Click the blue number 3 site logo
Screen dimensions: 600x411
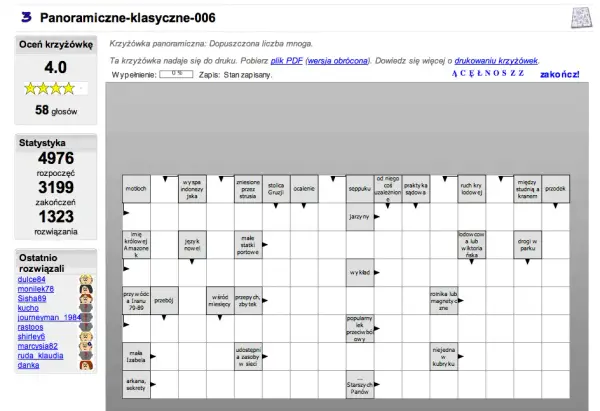(x=26, y=17)
